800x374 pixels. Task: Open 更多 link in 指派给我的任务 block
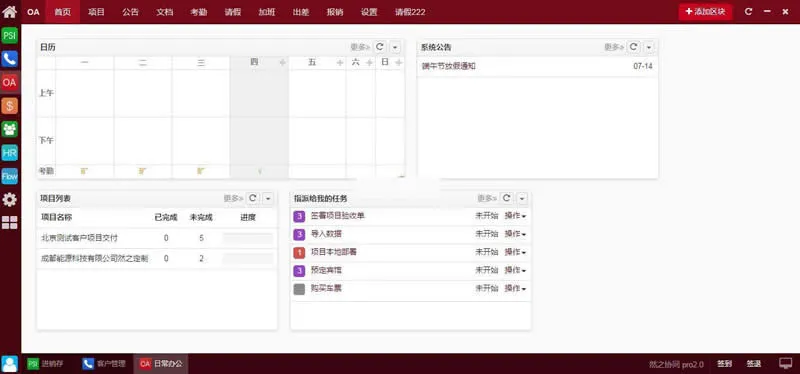pos(487,198)
